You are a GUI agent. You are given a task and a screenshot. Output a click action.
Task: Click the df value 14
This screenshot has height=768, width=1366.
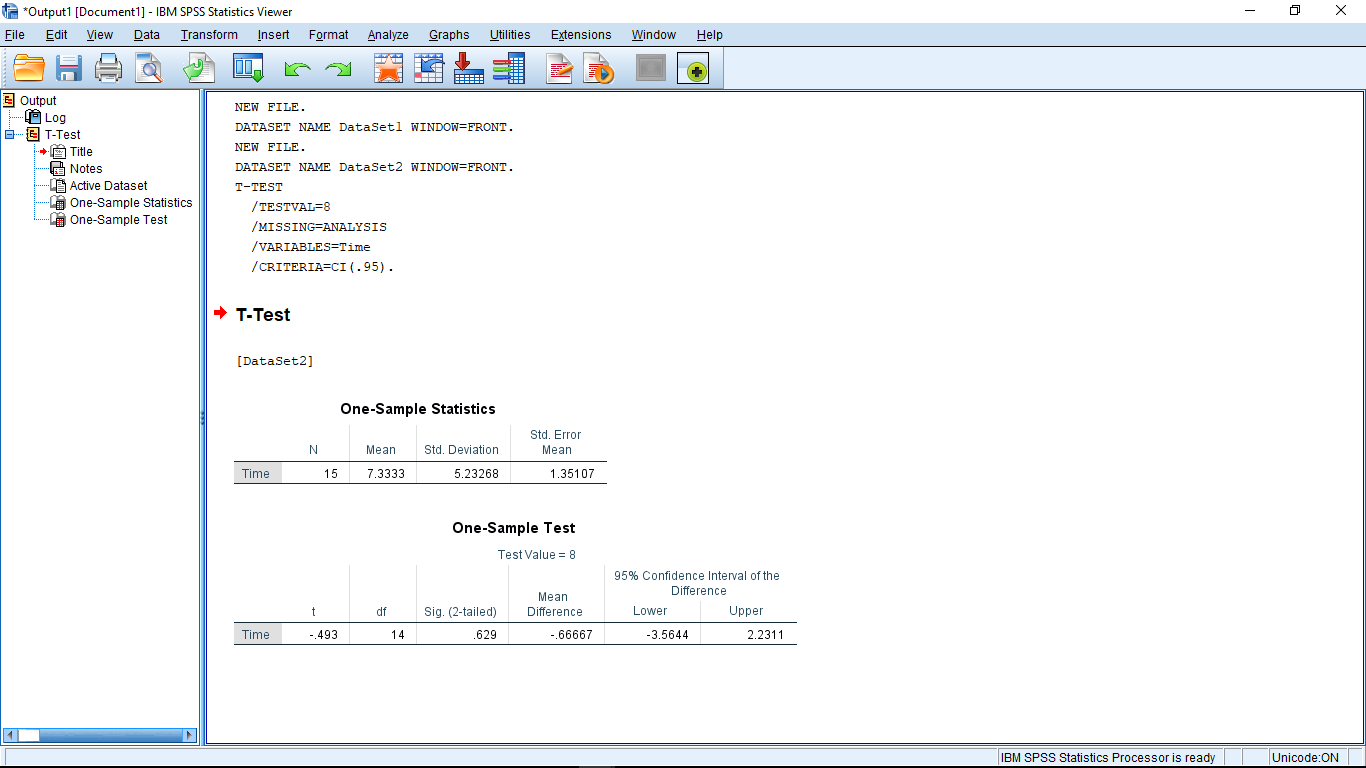point(397,635)
